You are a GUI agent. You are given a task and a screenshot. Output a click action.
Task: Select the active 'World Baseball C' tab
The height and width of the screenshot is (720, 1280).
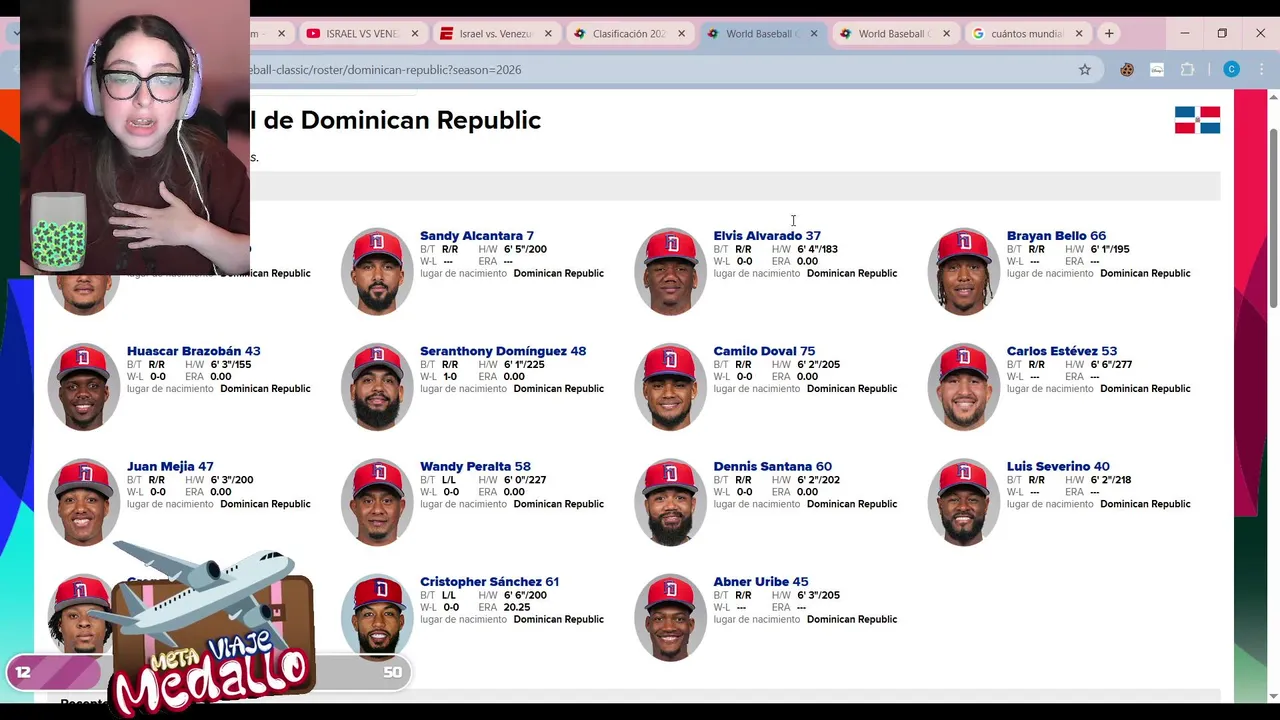point(761,34)
